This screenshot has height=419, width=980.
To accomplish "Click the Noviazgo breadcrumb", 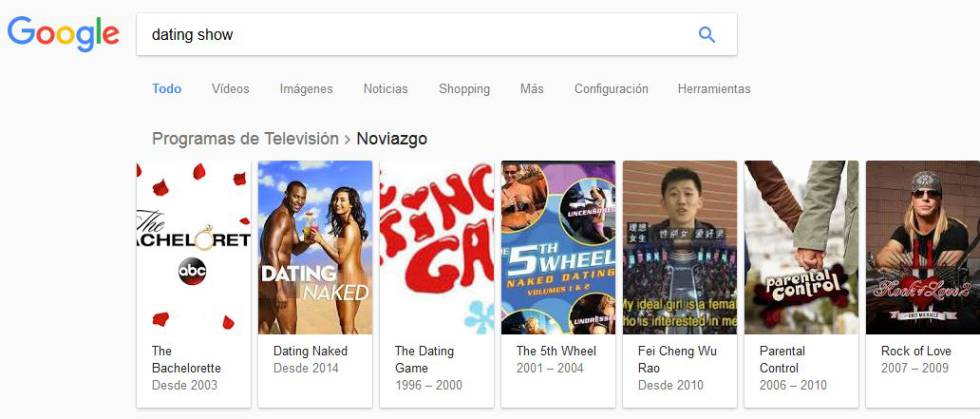I will point(392,138).
